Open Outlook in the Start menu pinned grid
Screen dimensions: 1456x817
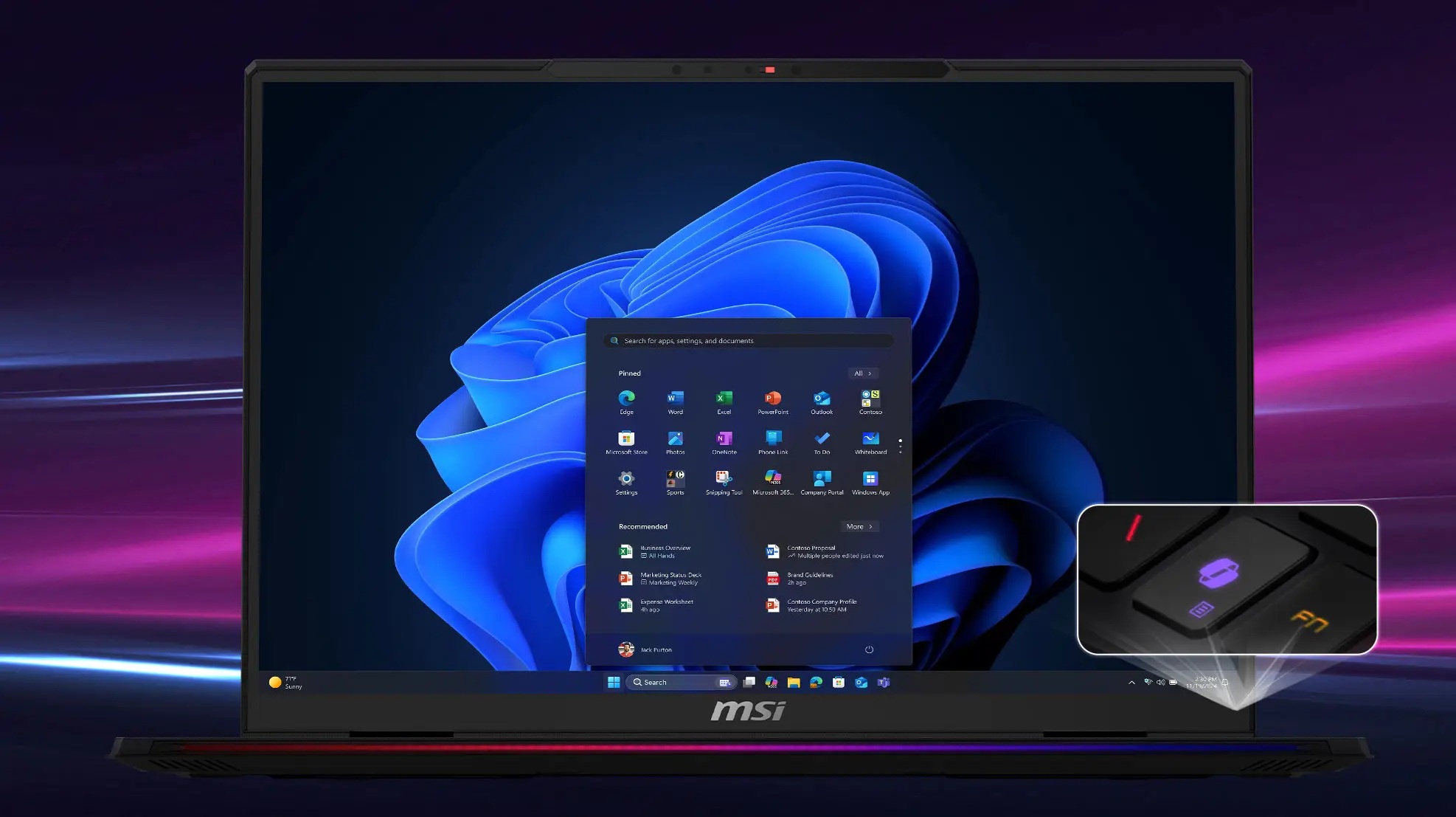click(x=822, y=402)
